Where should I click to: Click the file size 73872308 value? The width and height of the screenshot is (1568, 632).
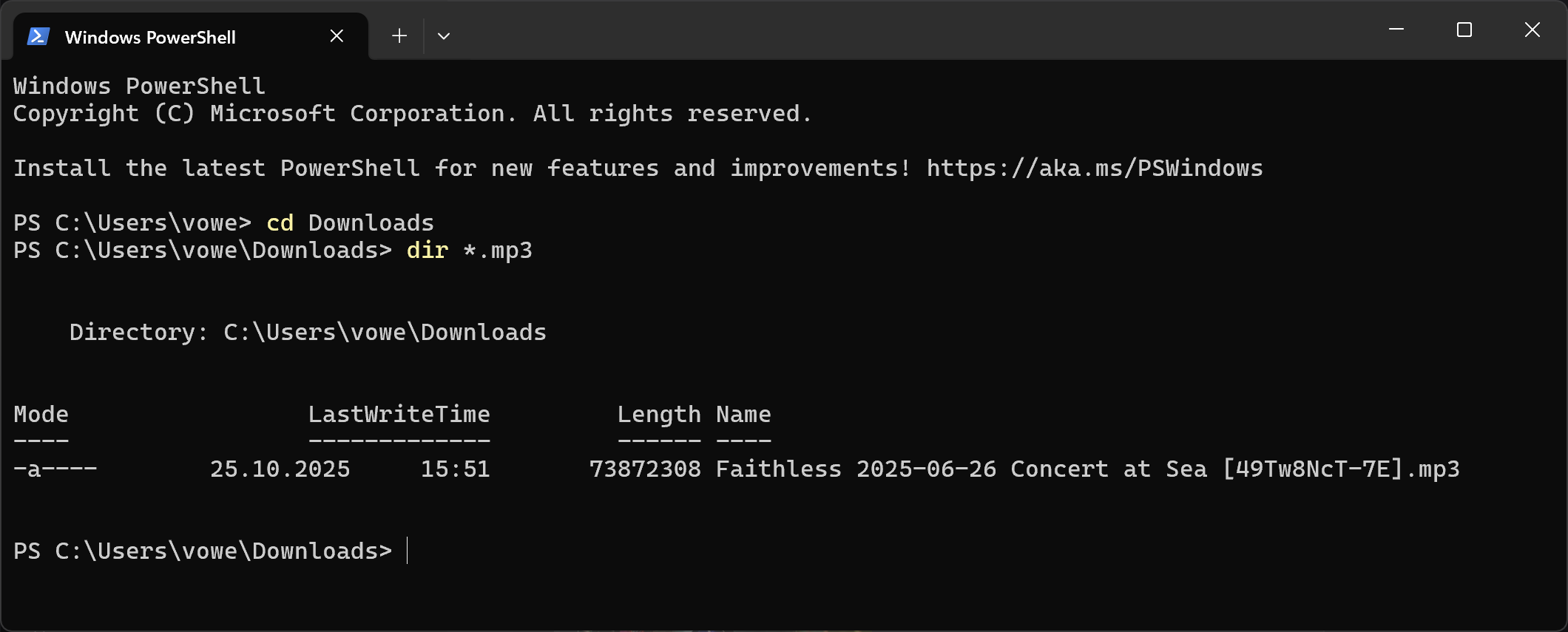[645, 469]
